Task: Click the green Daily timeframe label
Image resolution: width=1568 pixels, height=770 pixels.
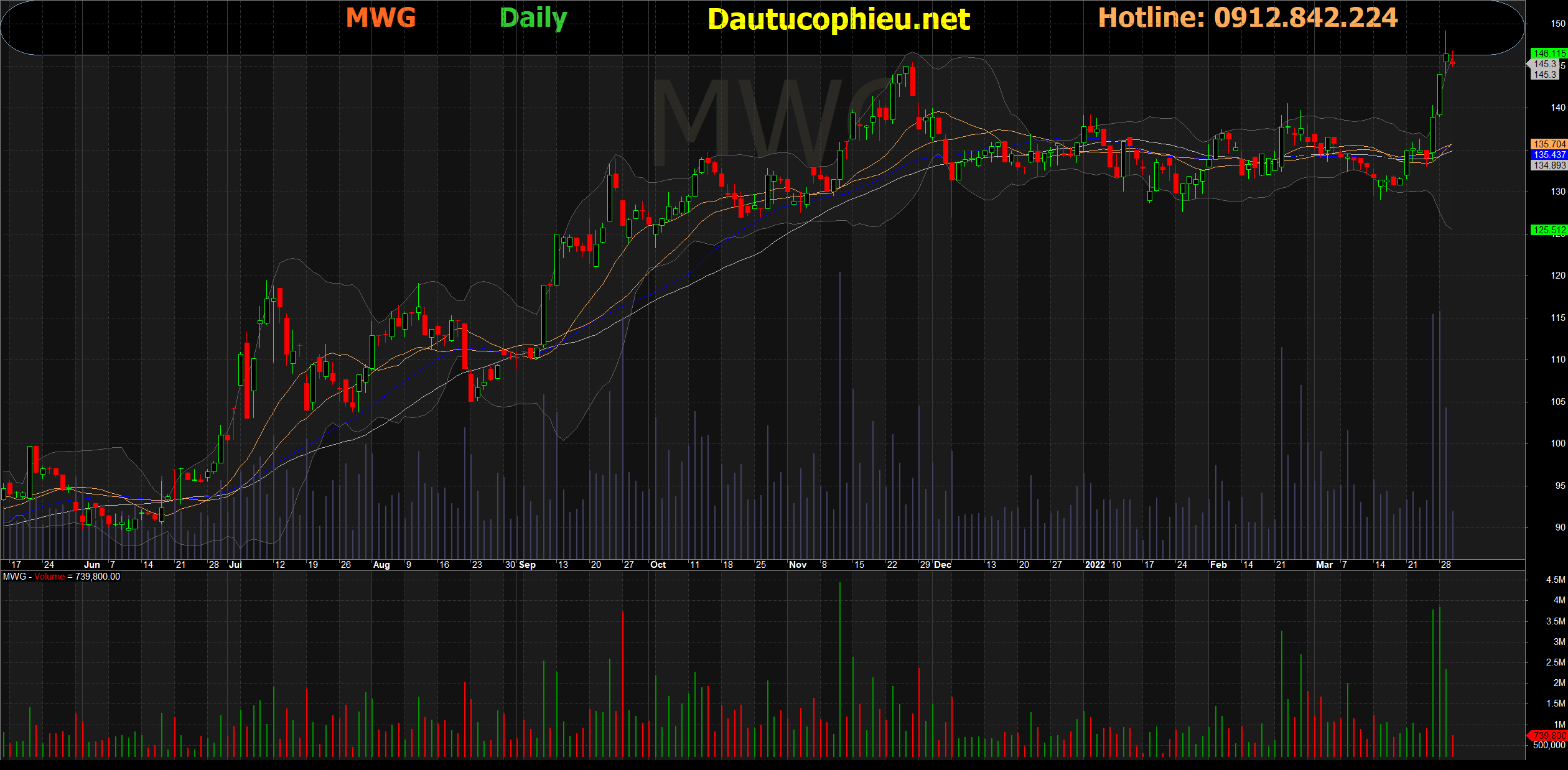Action: (x=533, y=18)
